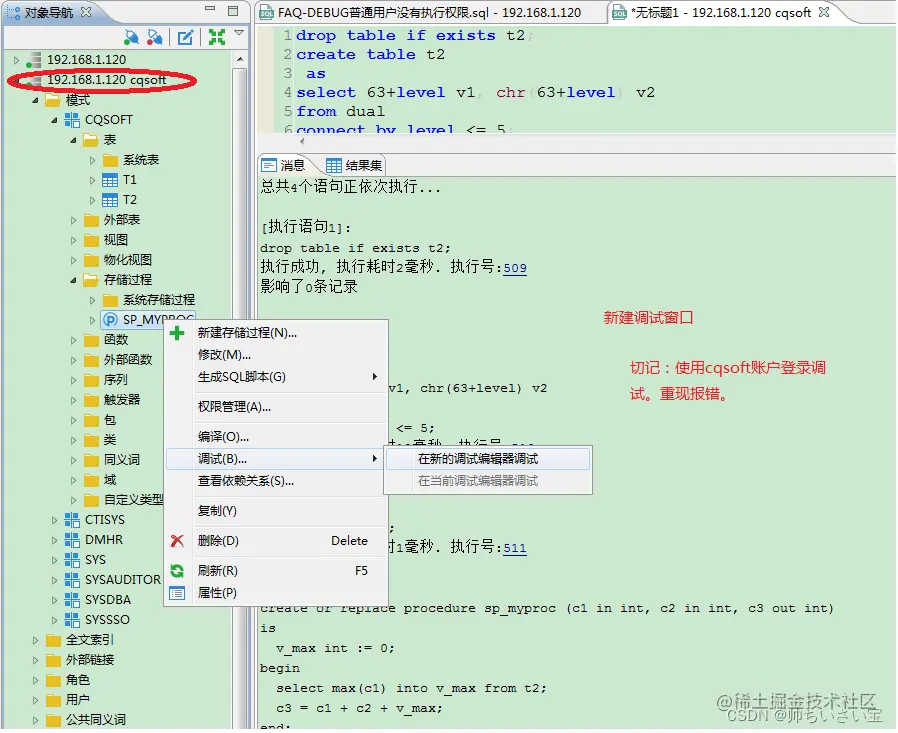Click red X 删除(D) menu entry
The image size is (898, 733).
[276, 541]
